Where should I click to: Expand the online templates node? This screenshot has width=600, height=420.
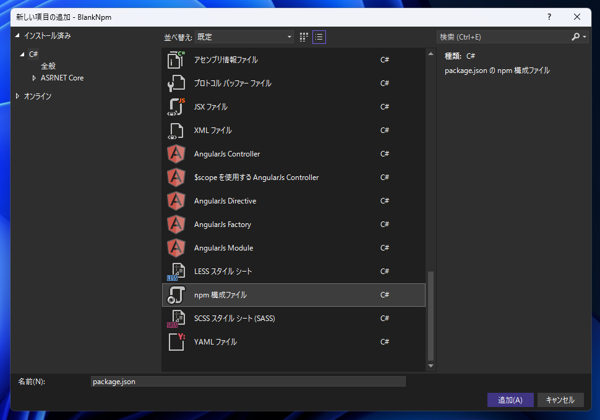17,96
